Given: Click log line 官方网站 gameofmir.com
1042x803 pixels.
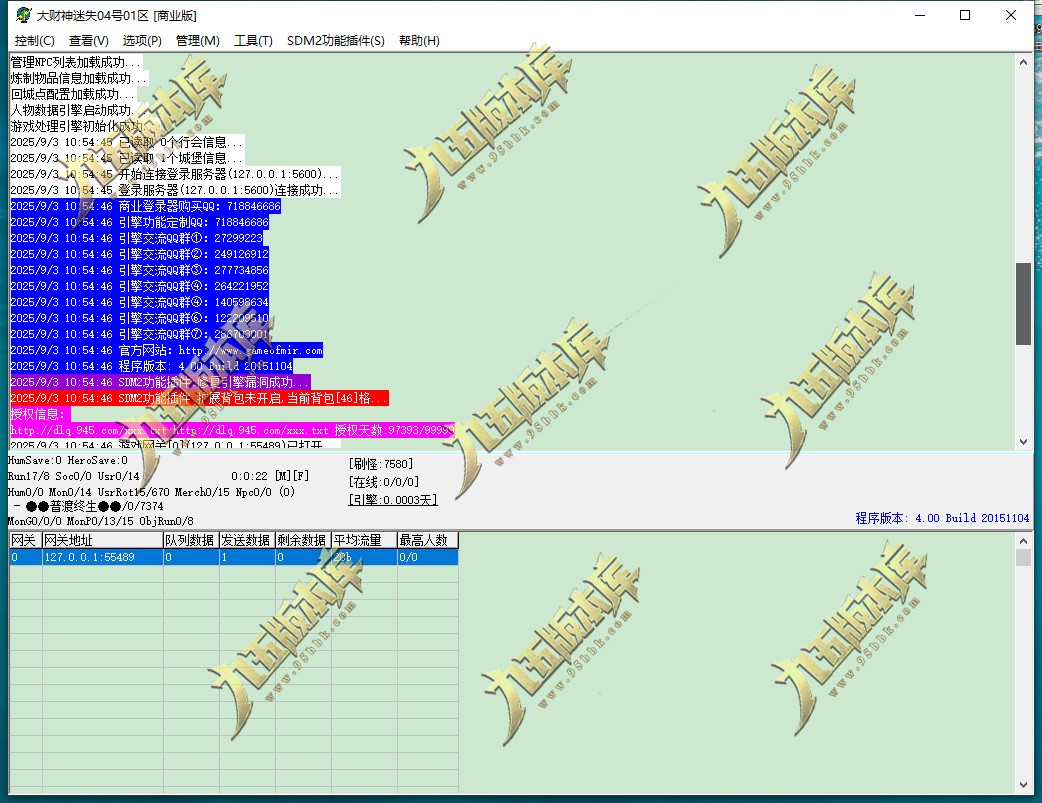Looking at the screenshot, I should pyautogui.click(x=167, y=350).
